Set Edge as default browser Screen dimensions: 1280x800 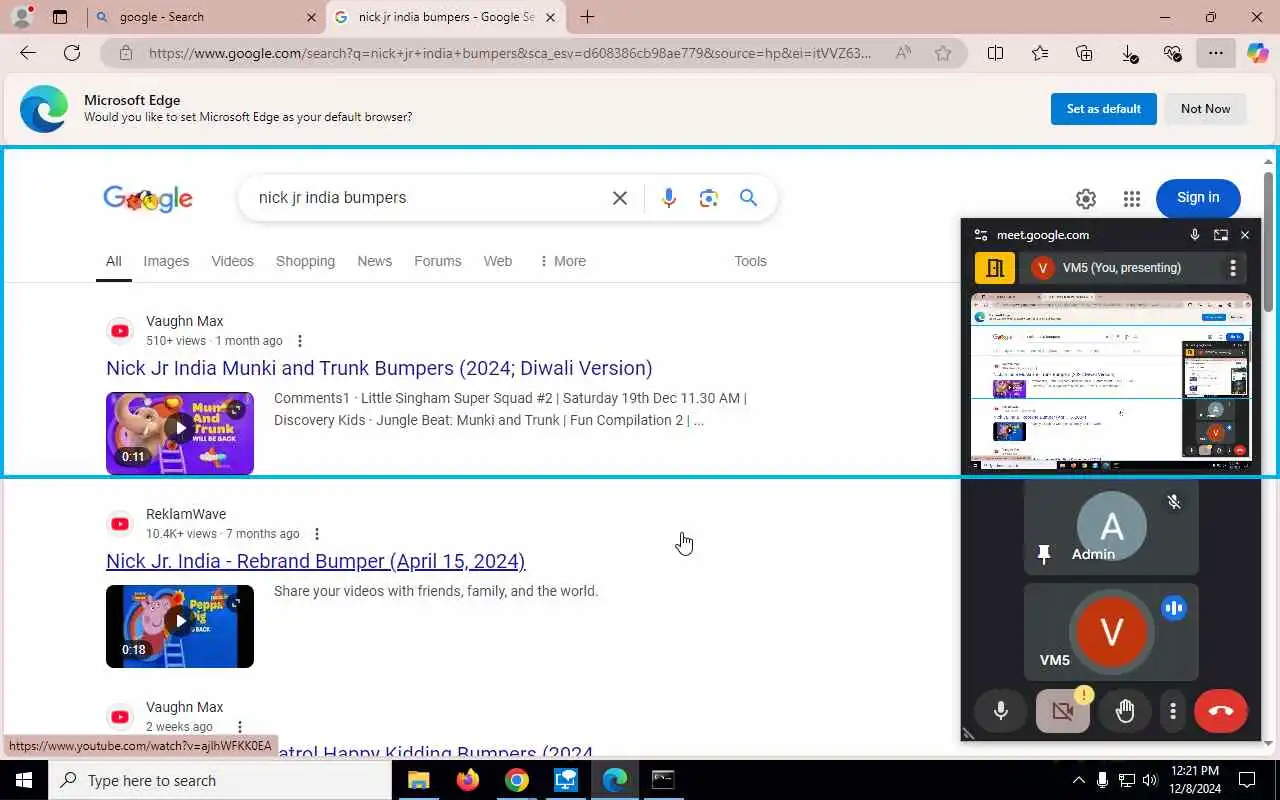[1104, 109]
